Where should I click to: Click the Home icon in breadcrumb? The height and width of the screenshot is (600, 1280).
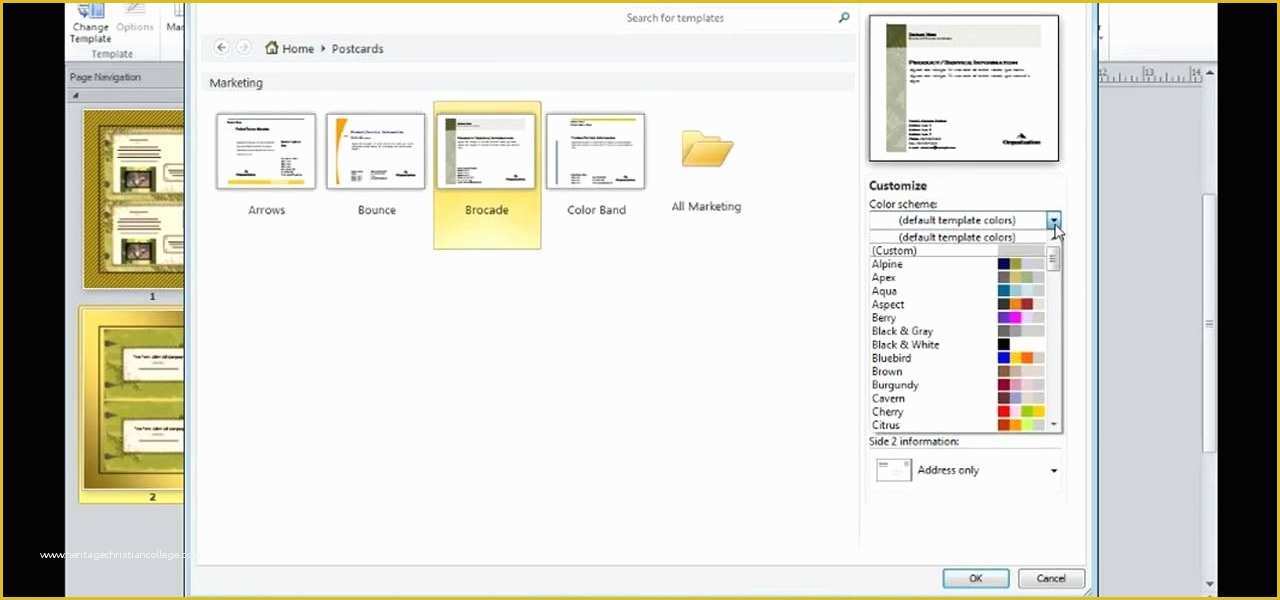pyautogui.click(x=272, y=48)
